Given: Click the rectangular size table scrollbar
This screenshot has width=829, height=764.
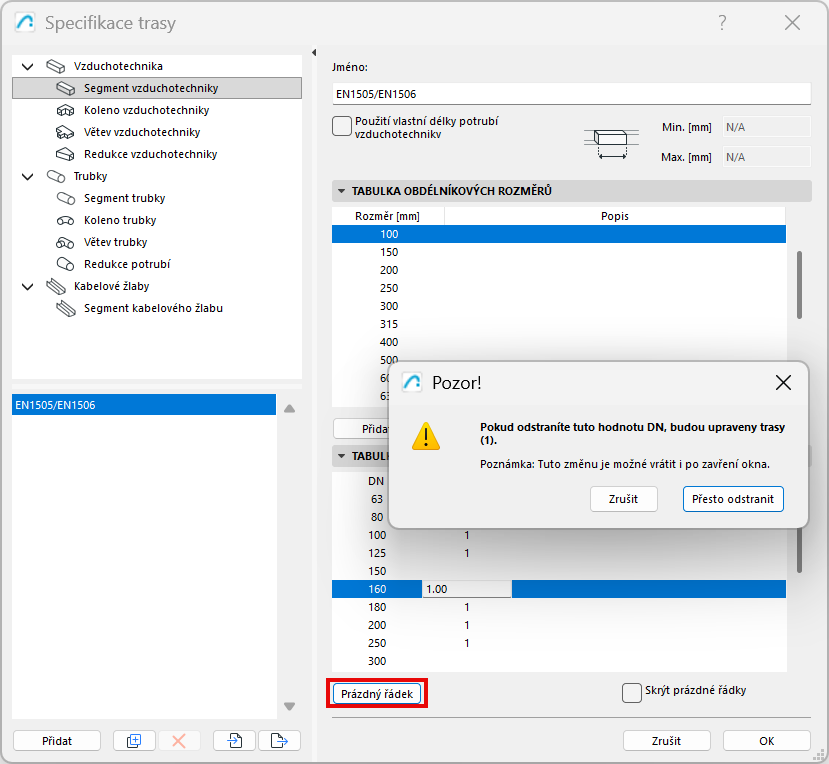Looking at the screenshot, I should pos(799,285).
